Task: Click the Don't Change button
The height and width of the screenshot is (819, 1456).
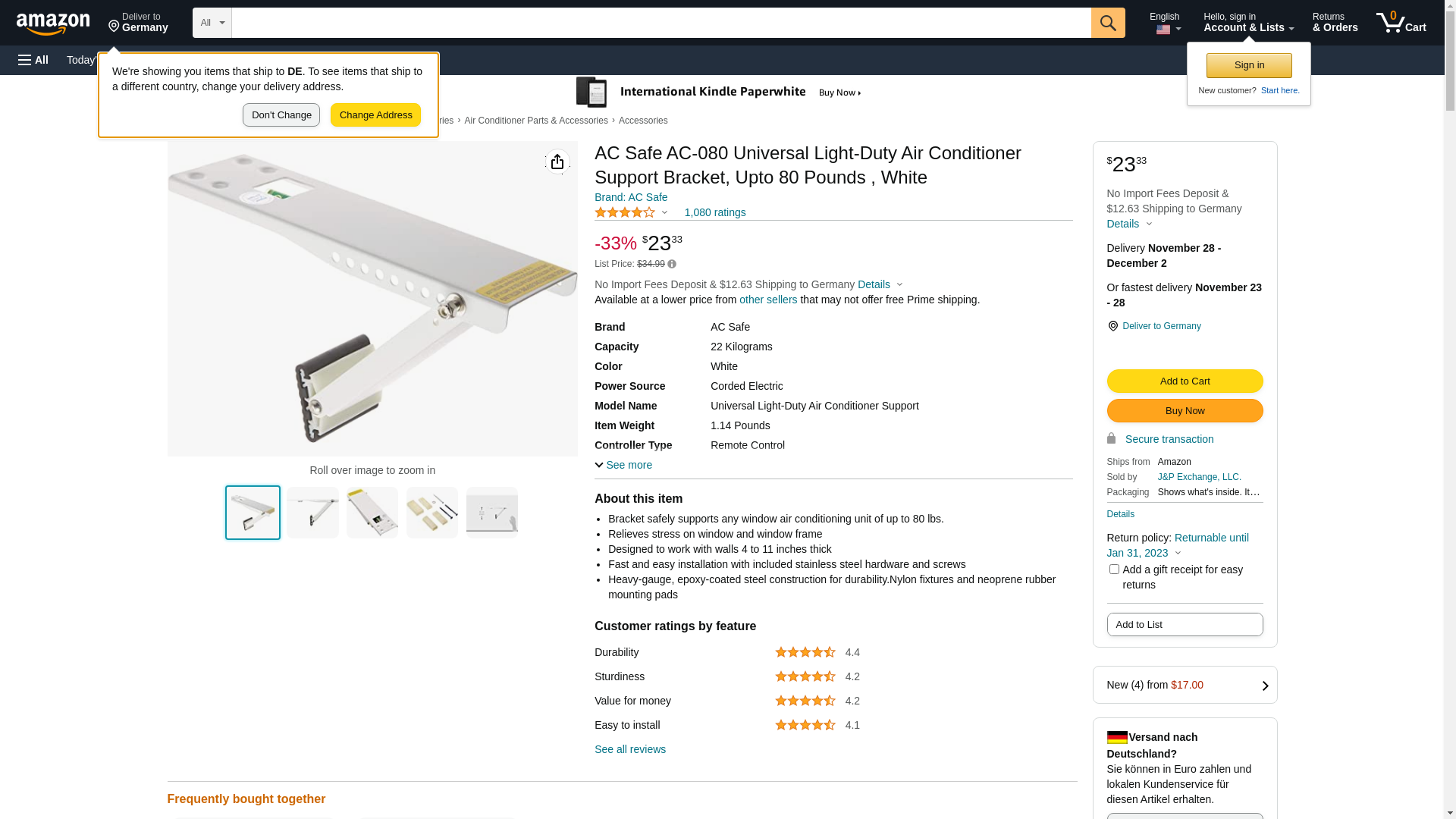Action: coord(281,115)
